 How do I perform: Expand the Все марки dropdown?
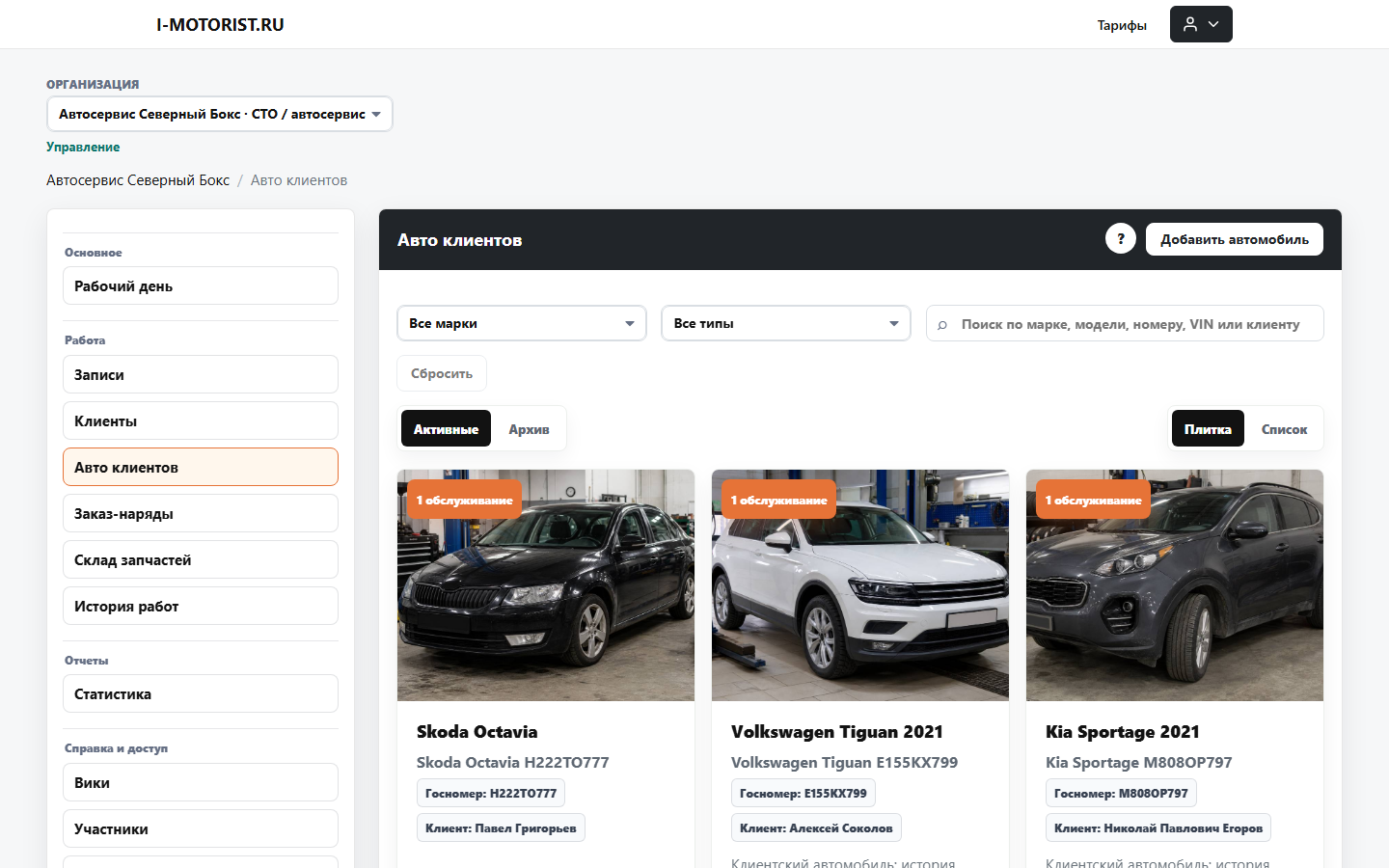(x=522, y=323)
